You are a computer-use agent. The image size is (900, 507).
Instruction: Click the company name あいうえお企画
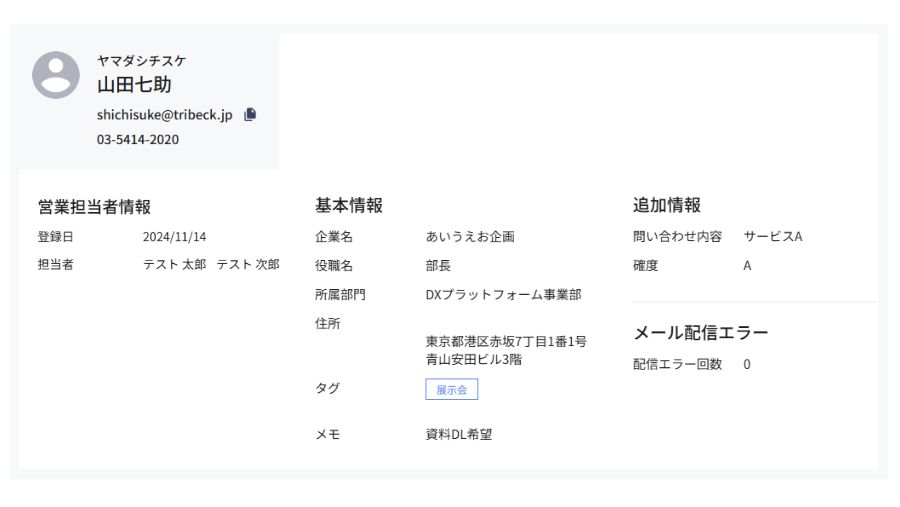tap(470, 237)
